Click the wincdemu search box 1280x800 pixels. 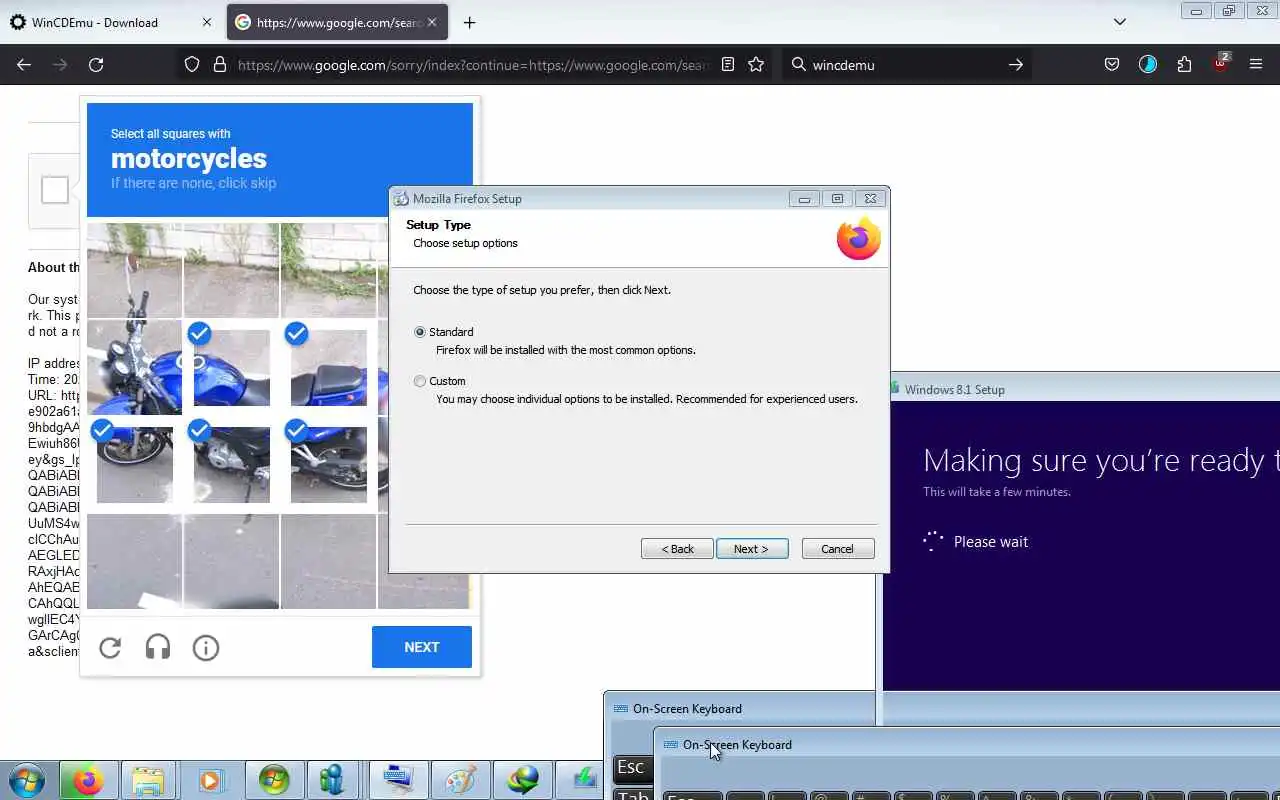905,64
